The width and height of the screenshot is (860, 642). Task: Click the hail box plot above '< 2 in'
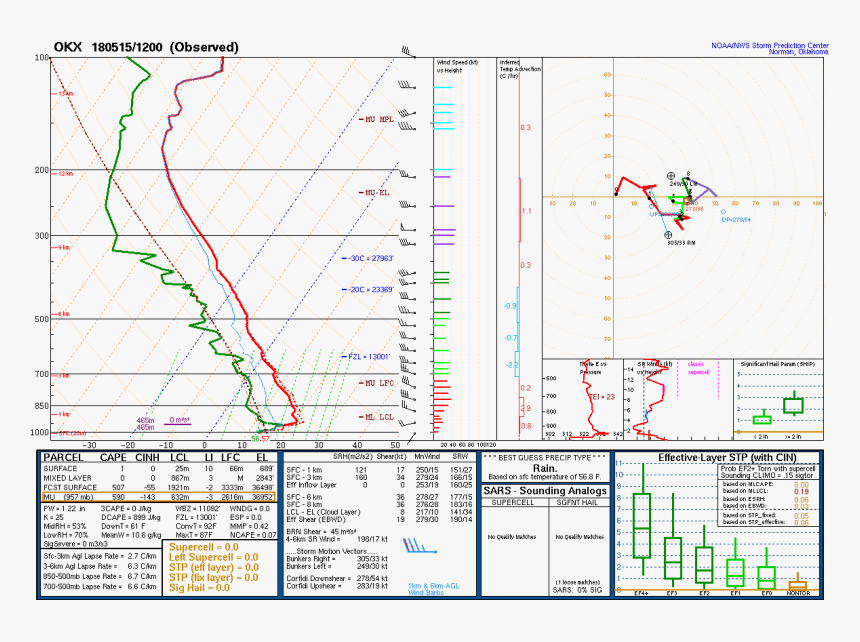(762, 418)
